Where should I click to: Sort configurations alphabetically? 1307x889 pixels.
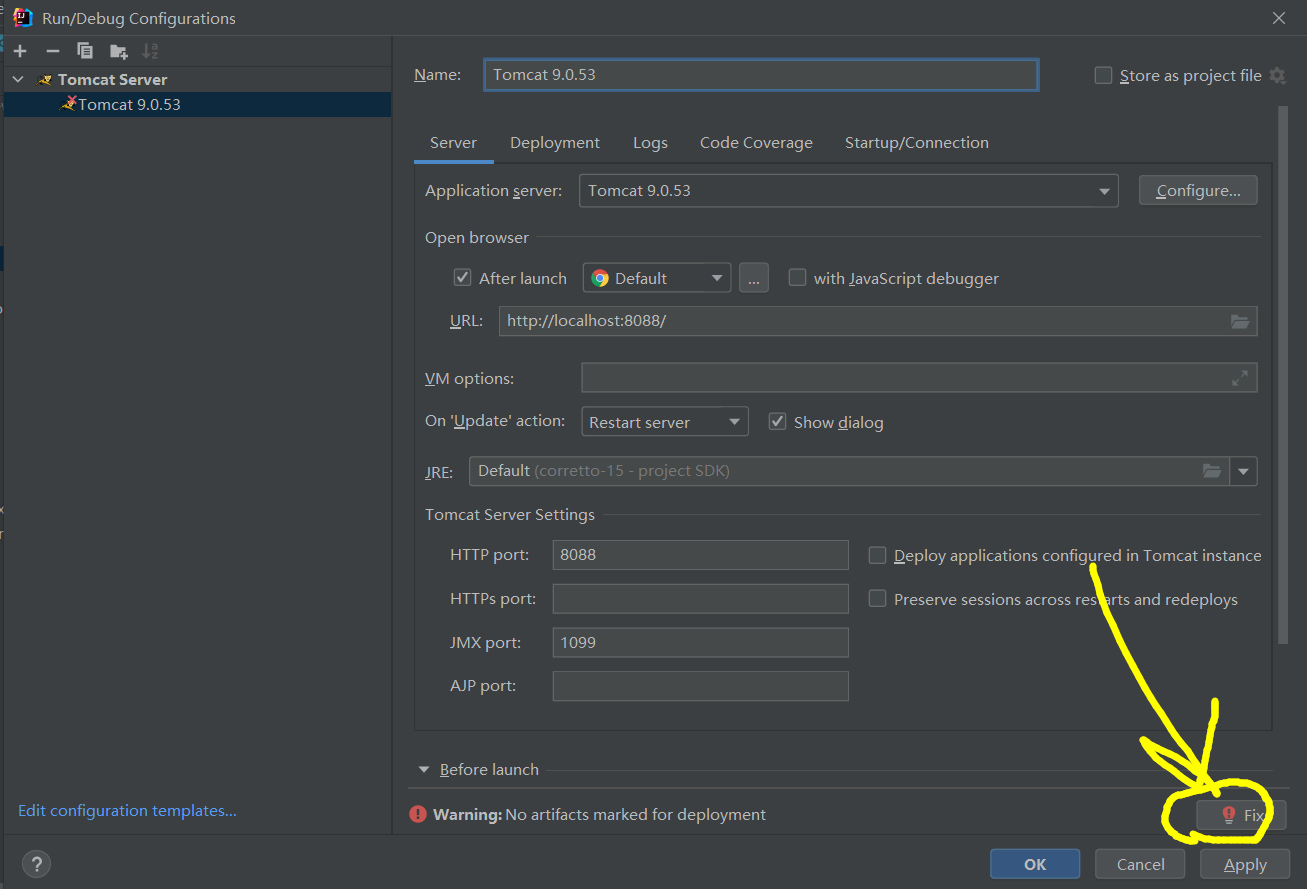coord(150,51)
